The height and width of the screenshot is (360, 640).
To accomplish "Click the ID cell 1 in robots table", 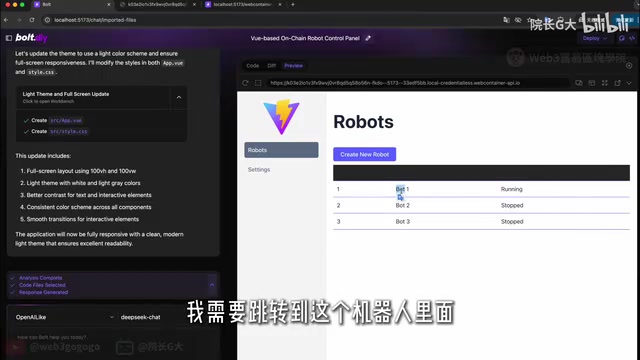I will 338,189.
